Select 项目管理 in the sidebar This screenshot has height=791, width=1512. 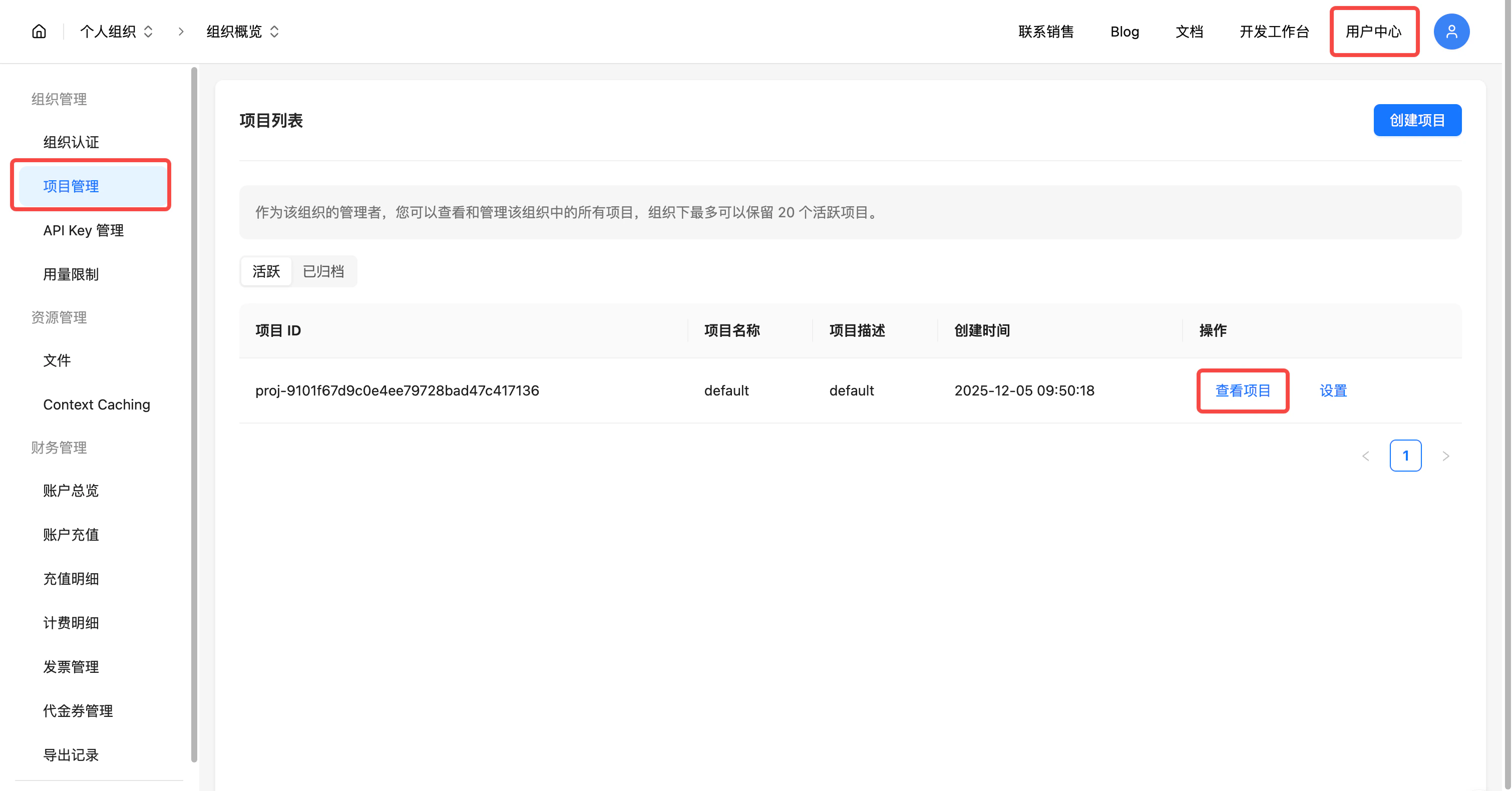[x=71, y=186]
